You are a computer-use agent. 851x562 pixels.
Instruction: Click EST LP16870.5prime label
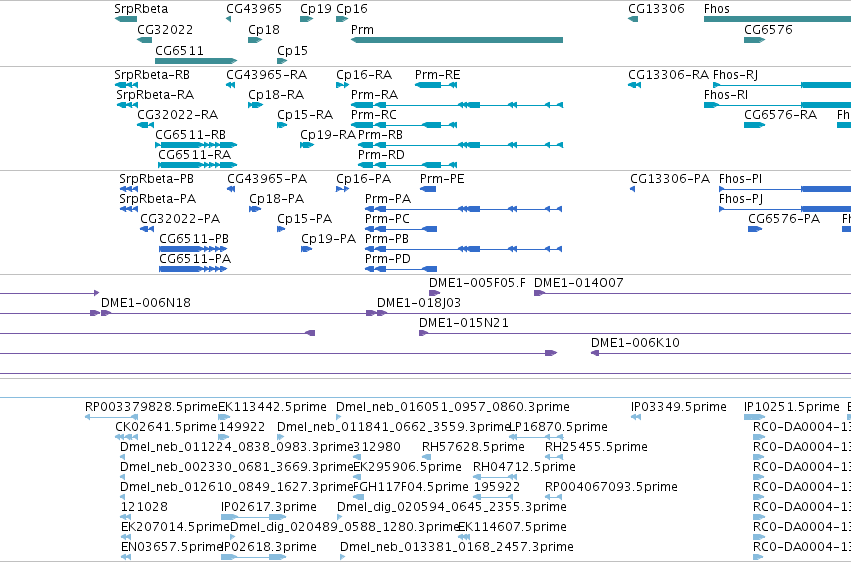558,427
